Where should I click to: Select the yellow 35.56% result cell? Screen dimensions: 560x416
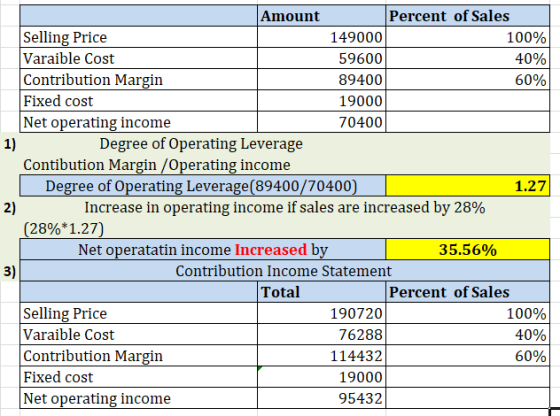point(468,249)
